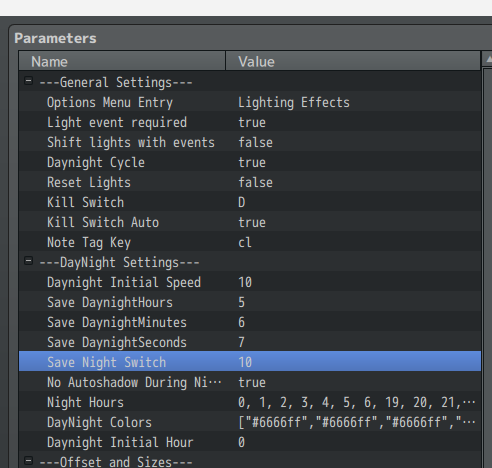Select the Light event required parameter

pyautogui.click(x=250, y=122)
